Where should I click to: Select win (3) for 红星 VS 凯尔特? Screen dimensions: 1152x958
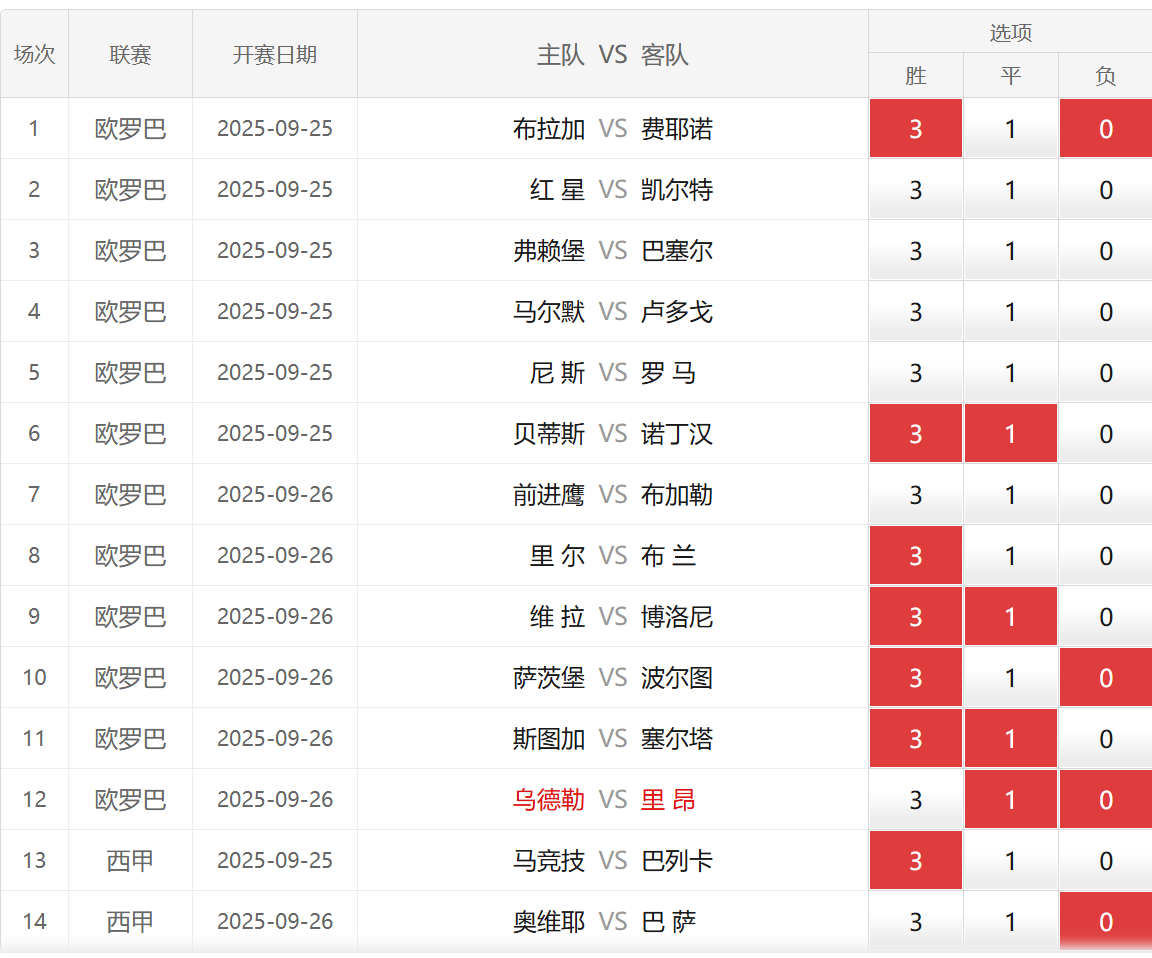click(x=915, y=190)
